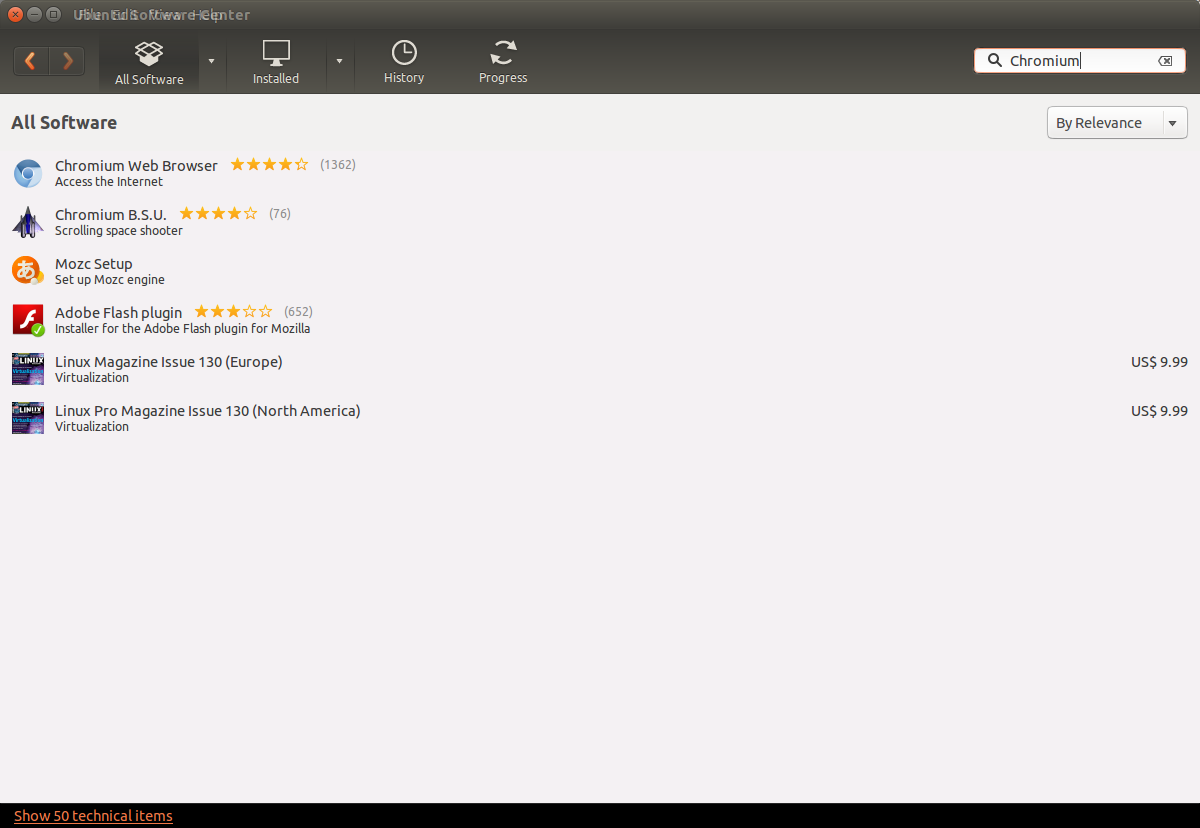The height and width of the screenshot is (828, 1200).
Task: Open the All Software view
Action: (149, 62)
